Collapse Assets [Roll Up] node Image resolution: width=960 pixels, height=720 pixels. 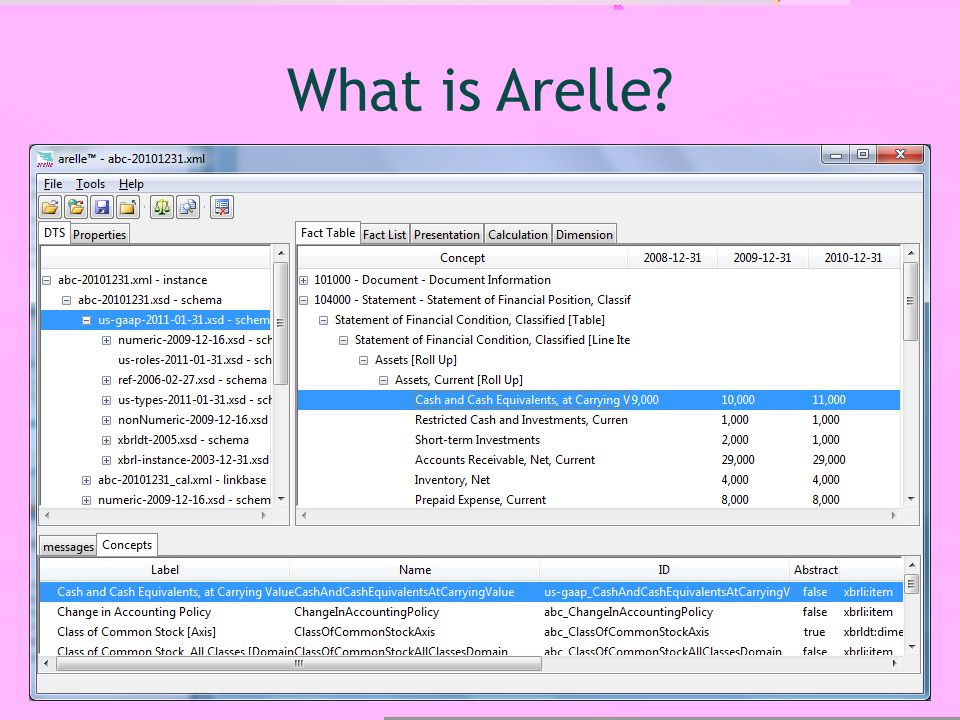[x=364, y=360]
